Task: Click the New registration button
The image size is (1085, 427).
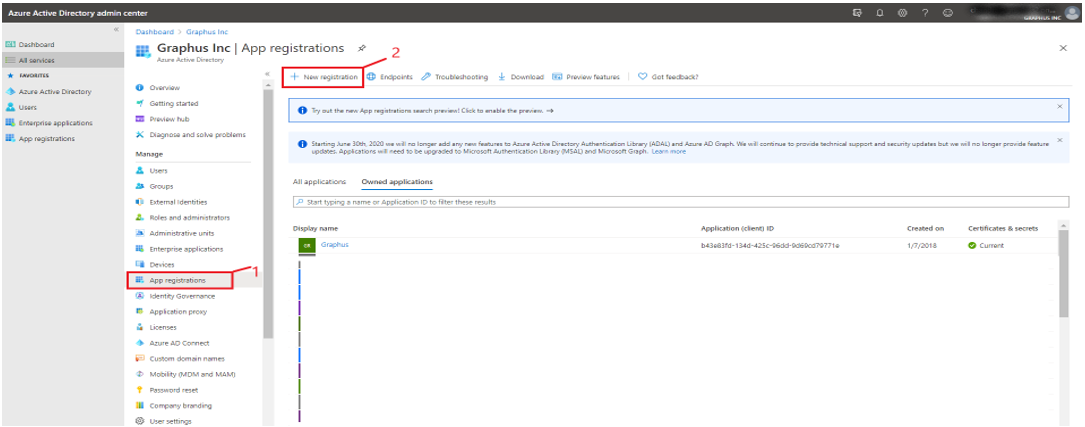Action: tap(324, 77)
